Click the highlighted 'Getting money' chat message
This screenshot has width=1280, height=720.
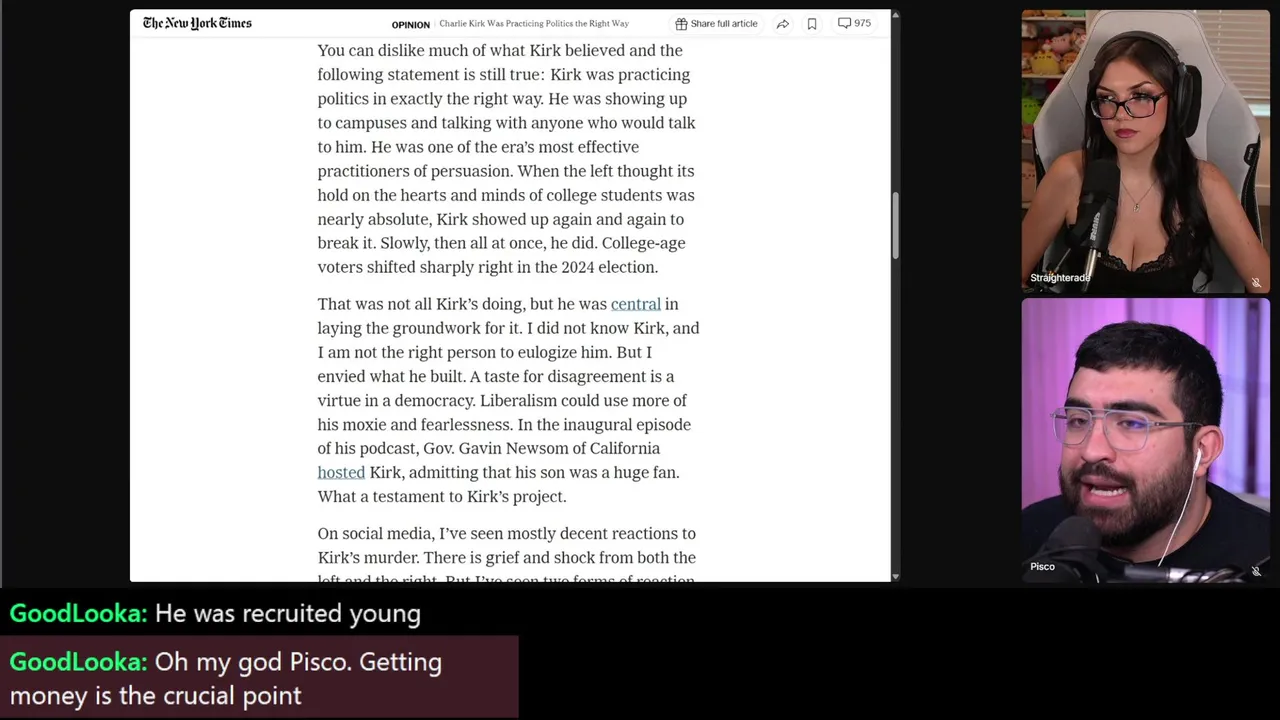[259, 678]
